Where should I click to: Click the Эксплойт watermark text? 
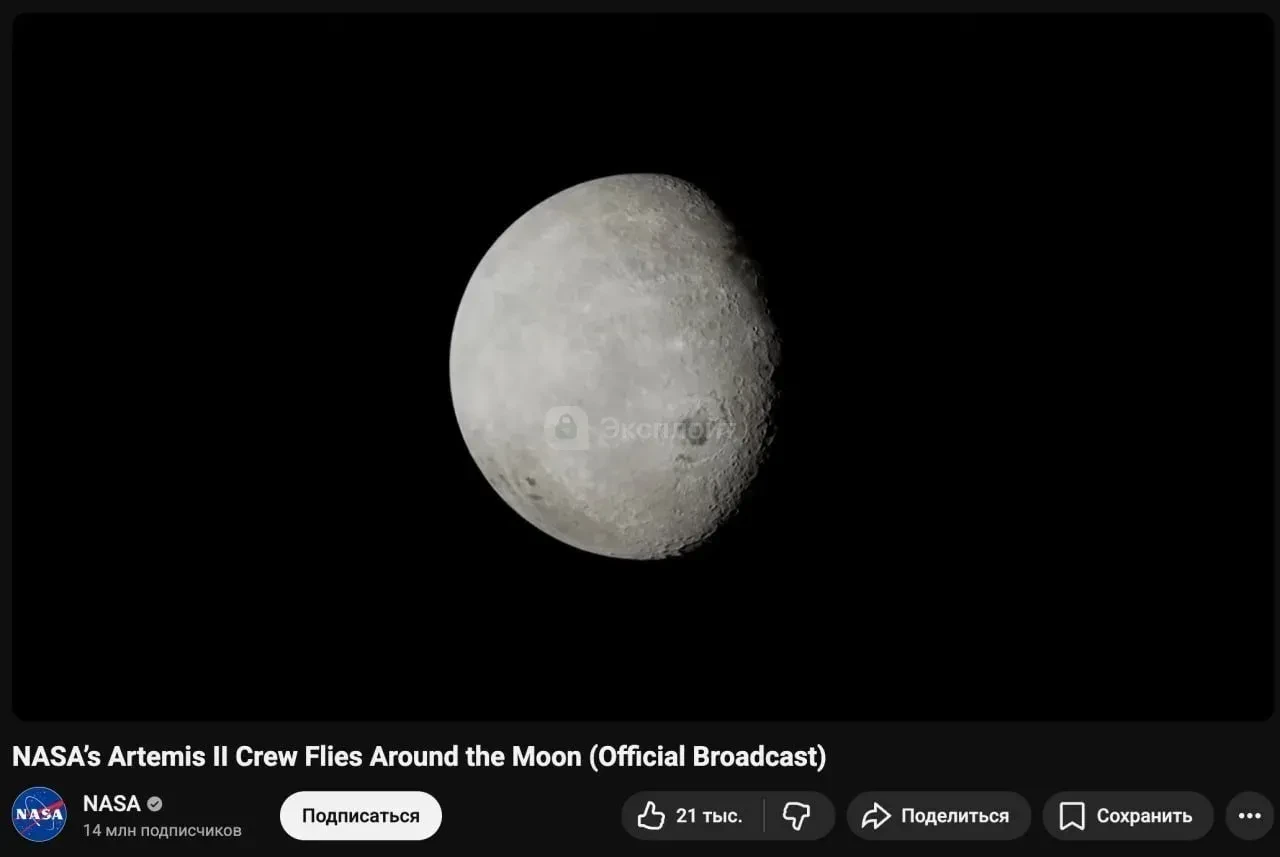click(x=665, y=430)
